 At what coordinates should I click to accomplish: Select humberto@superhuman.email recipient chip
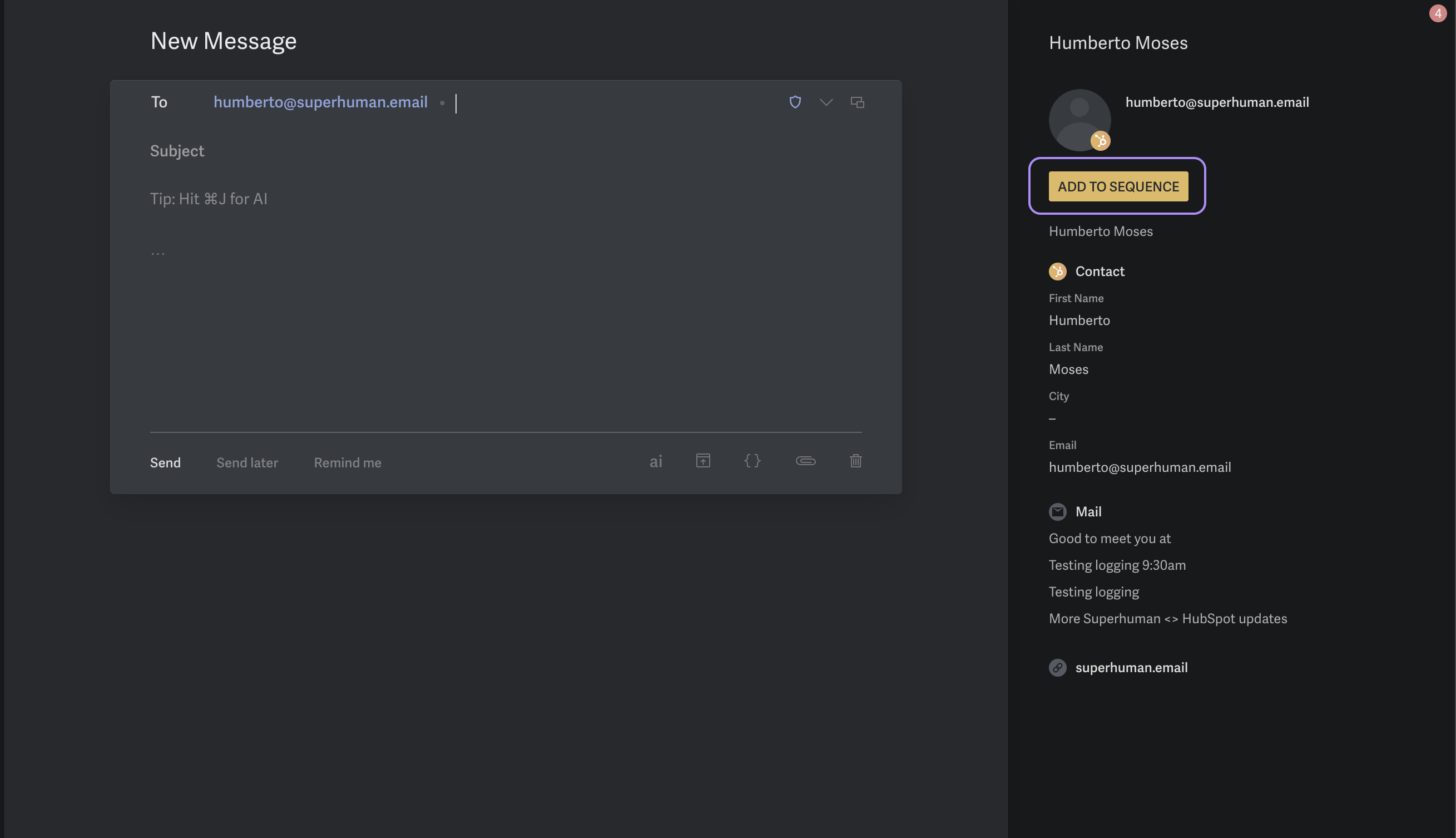(x=320, y=102)
